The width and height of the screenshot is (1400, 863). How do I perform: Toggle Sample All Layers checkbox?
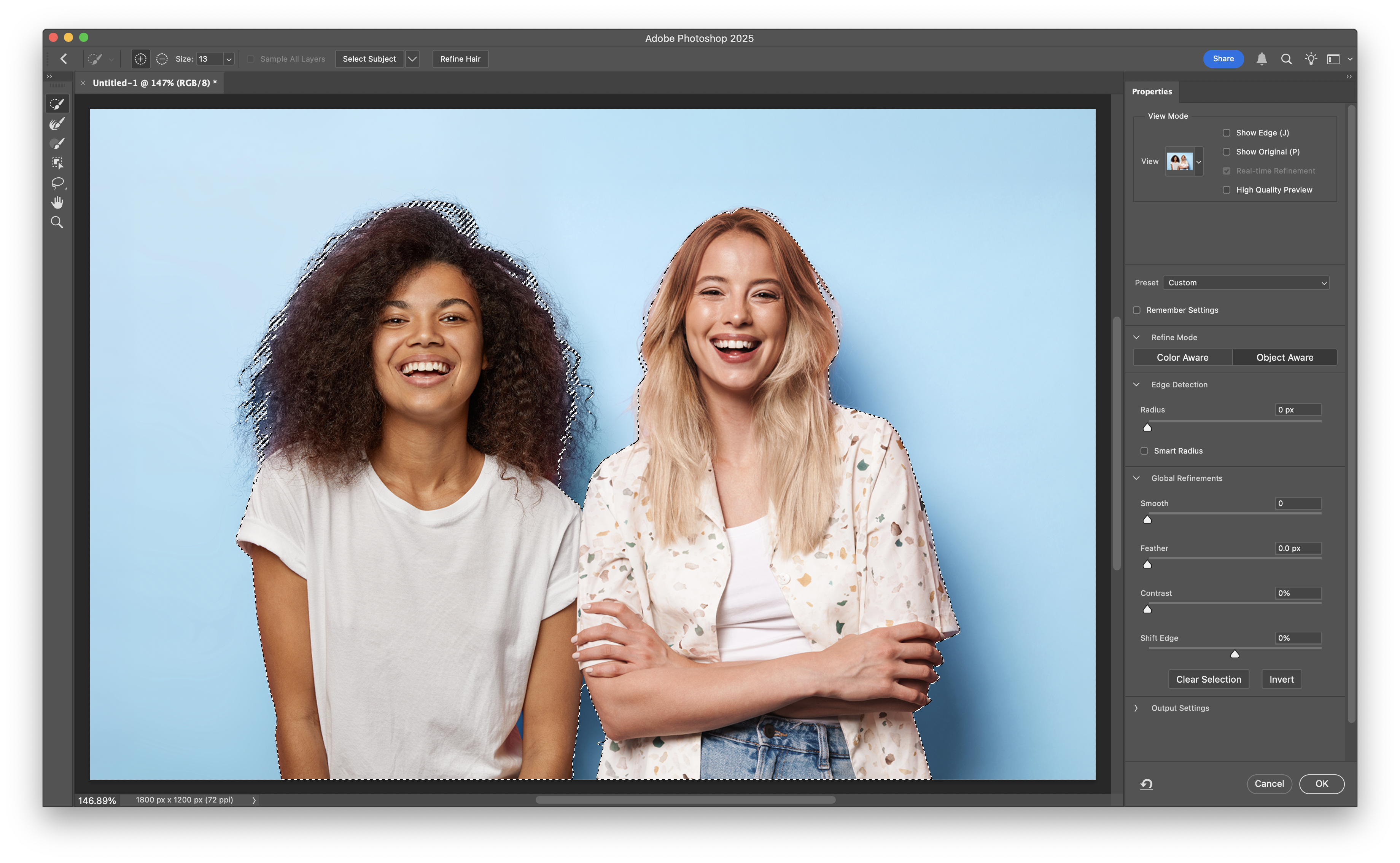pos(250,59)
